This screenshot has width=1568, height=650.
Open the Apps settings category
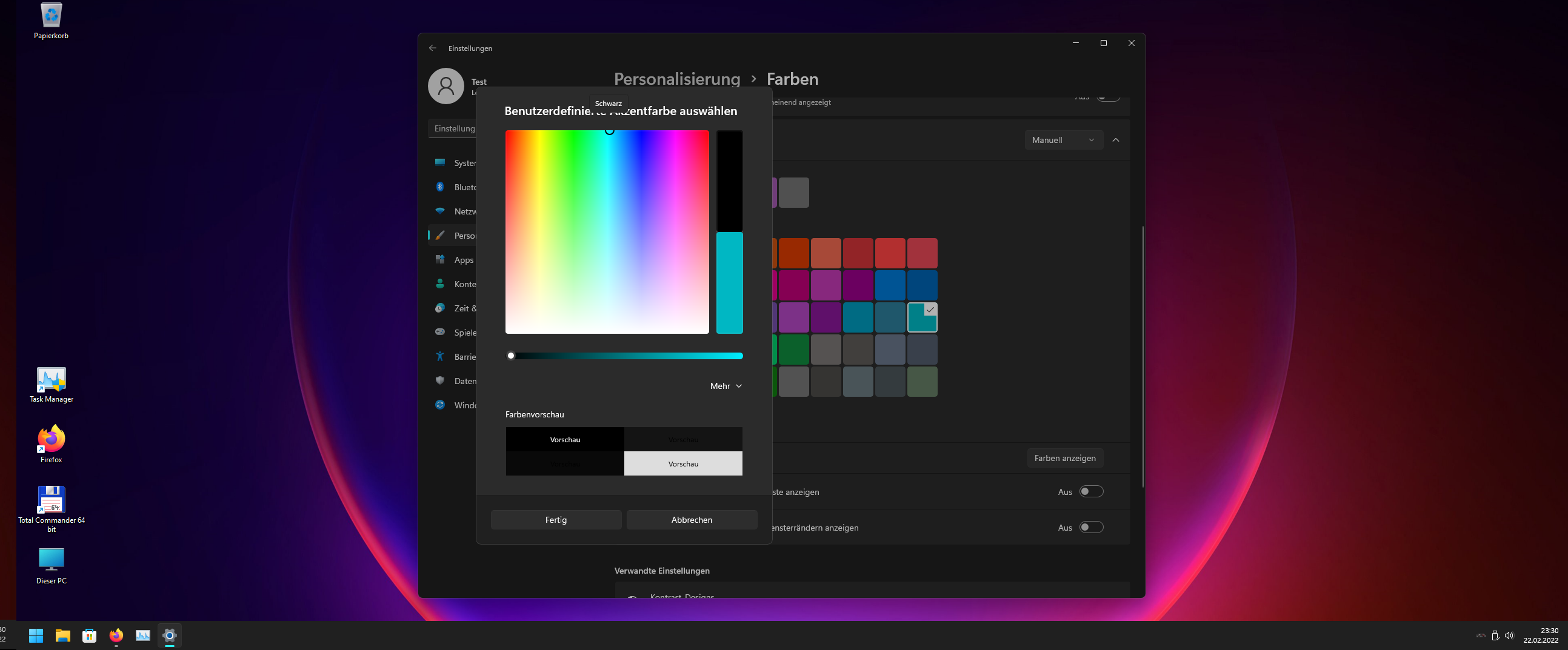[x=453, y=260]
